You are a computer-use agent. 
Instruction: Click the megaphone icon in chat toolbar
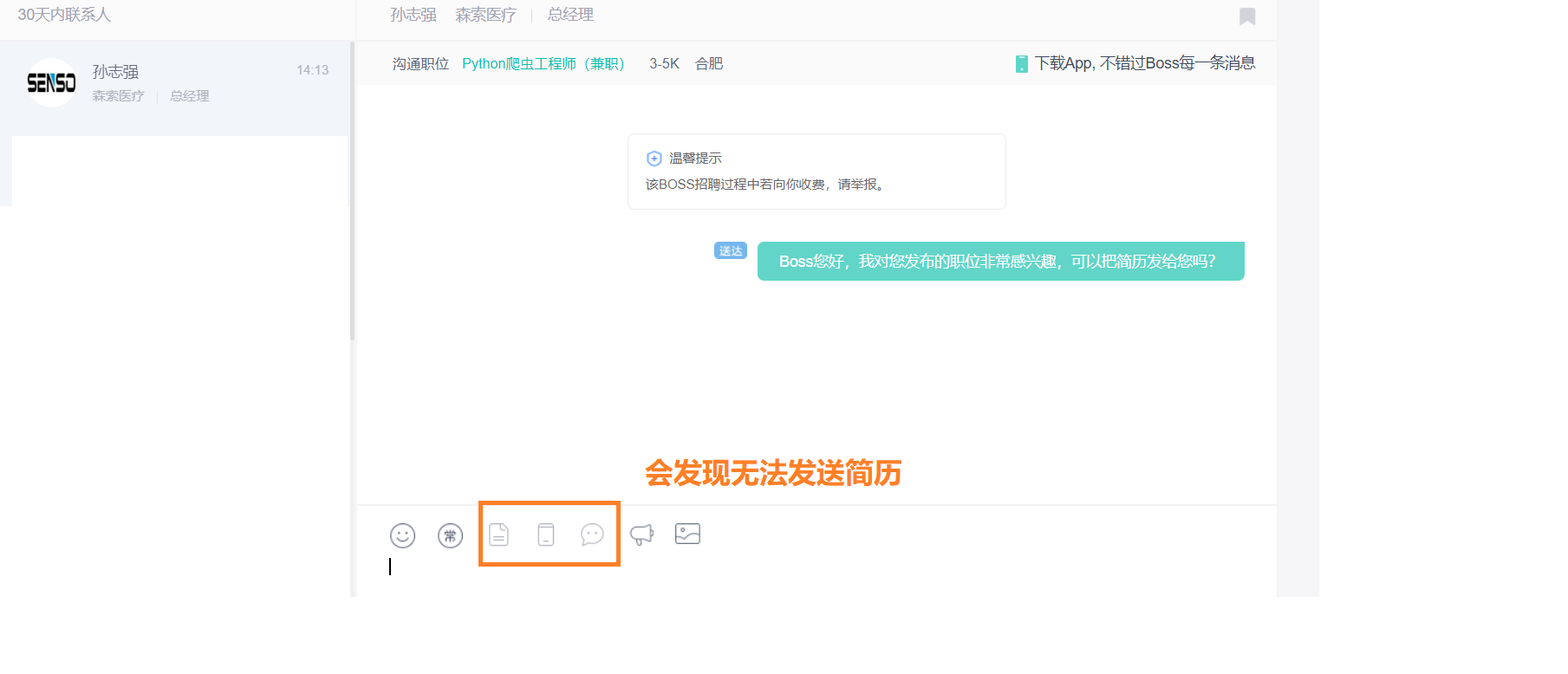click(x=641, y=535)
